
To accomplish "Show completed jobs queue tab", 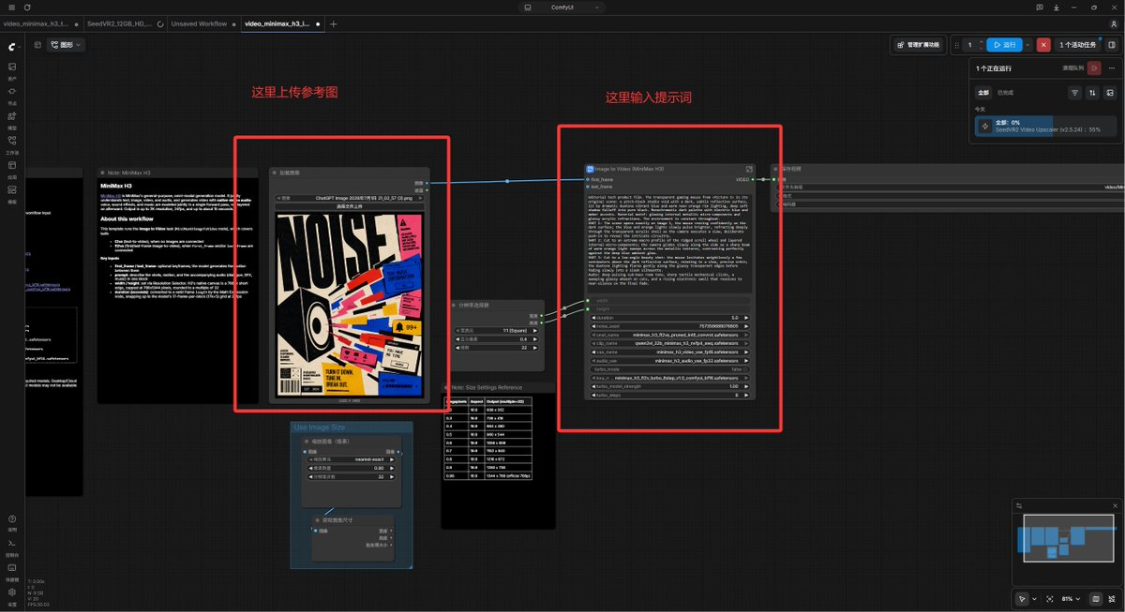I will (1005, 93).
